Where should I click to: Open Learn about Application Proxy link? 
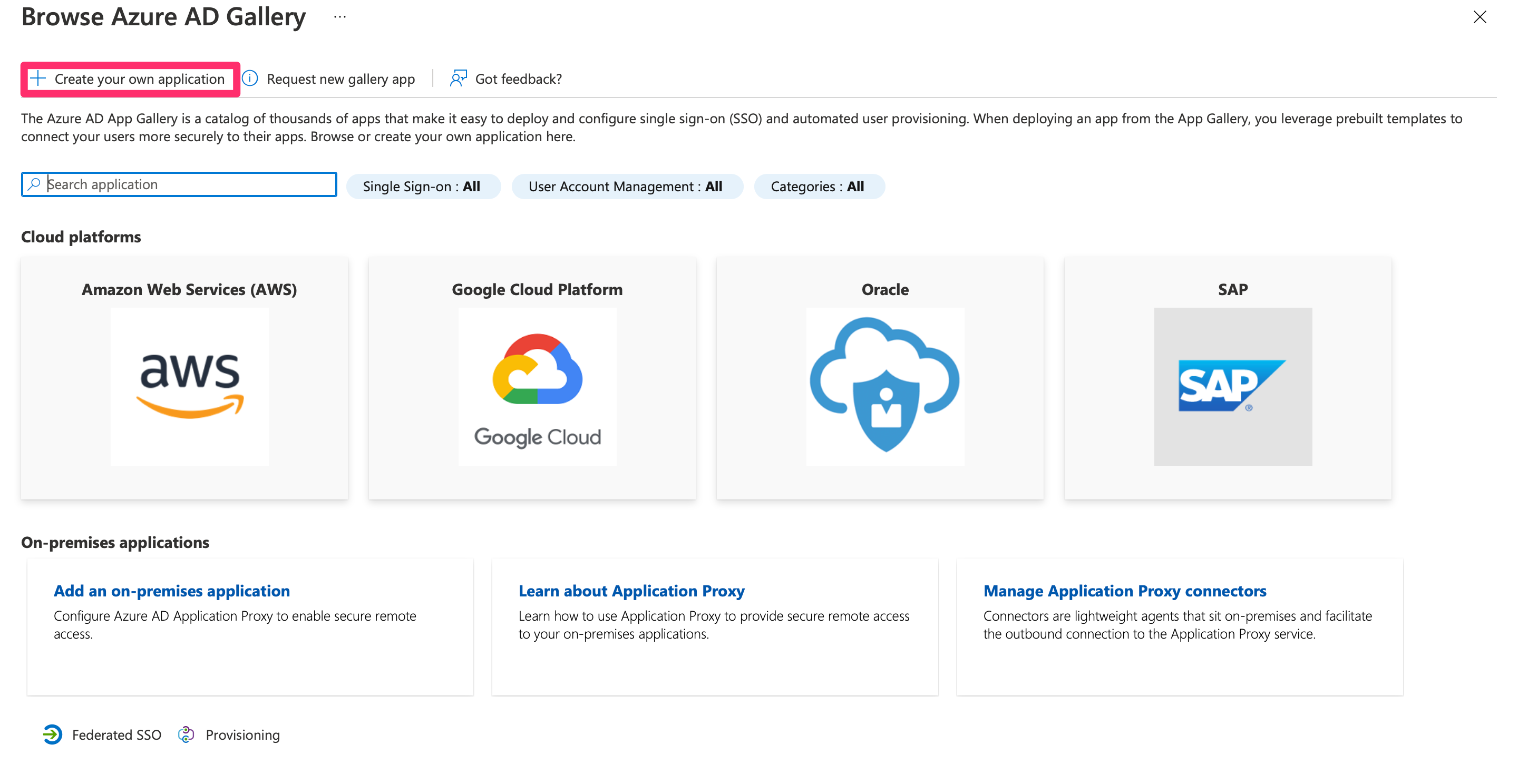(632, 591)
